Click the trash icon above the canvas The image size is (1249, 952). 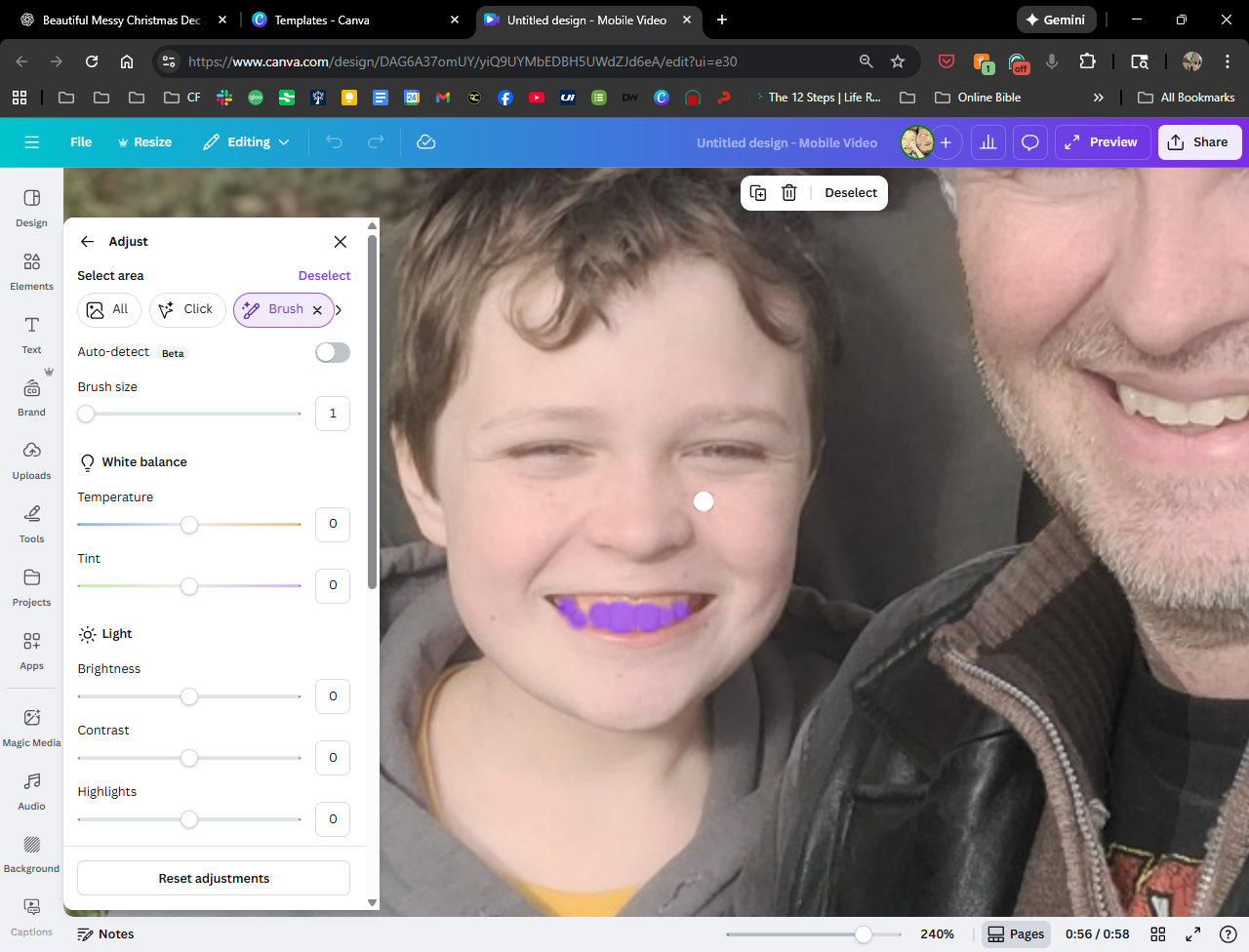click(x=789, y=193)
